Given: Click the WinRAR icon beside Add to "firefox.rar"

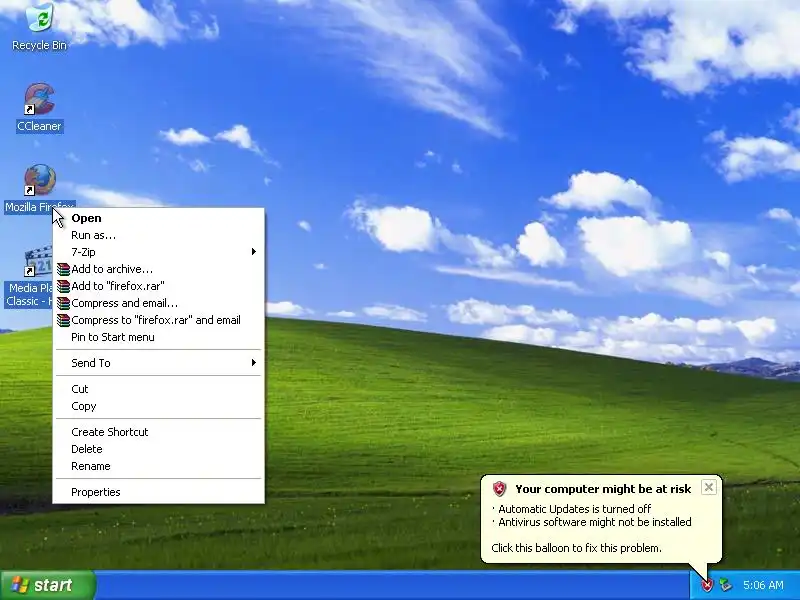Looking at the screenshot, I should coord(63,286).
